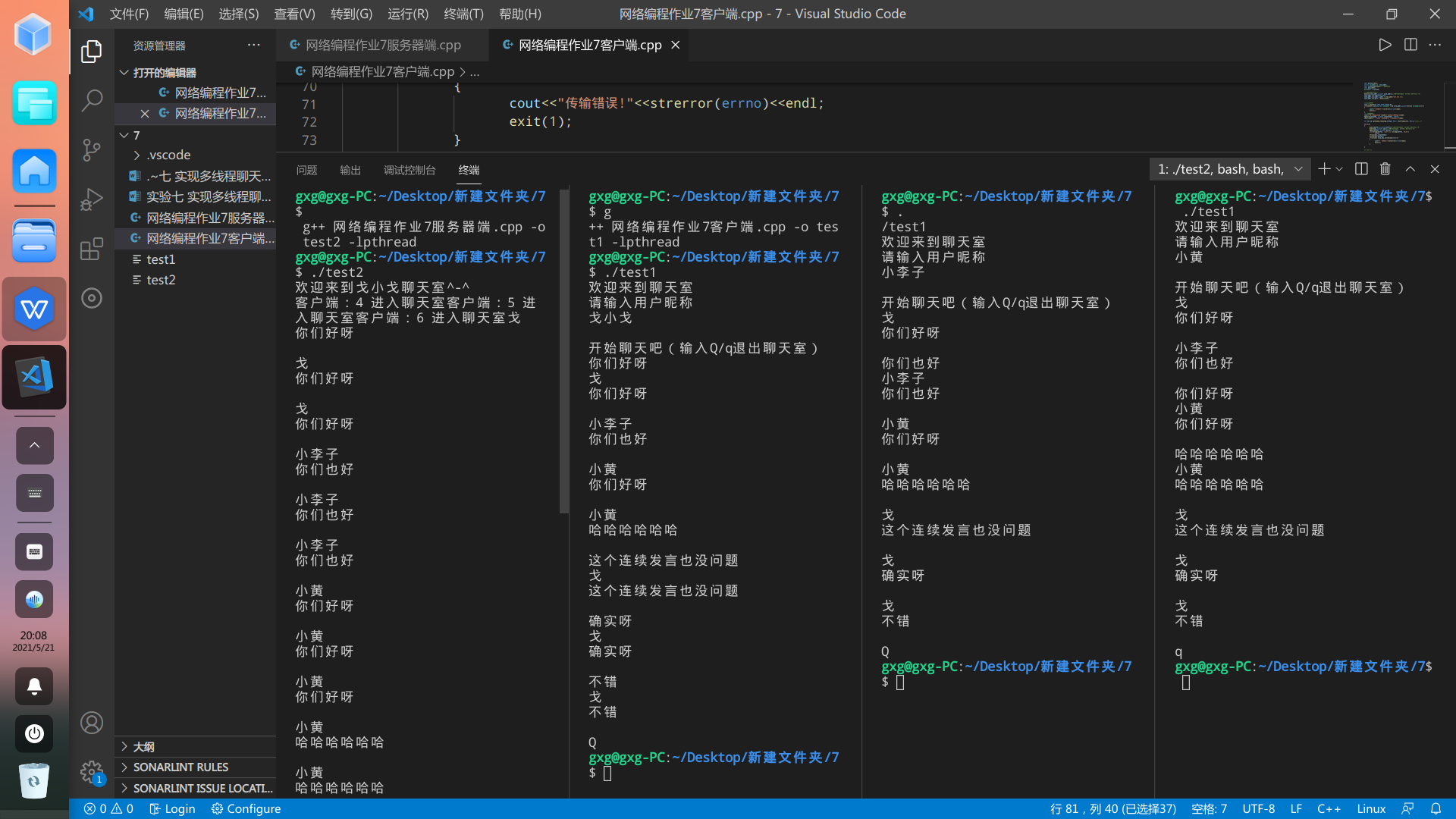Open Explorer panel more actions ellipsis
This screenshot has height=819, width=1456.
click(253, 45)
